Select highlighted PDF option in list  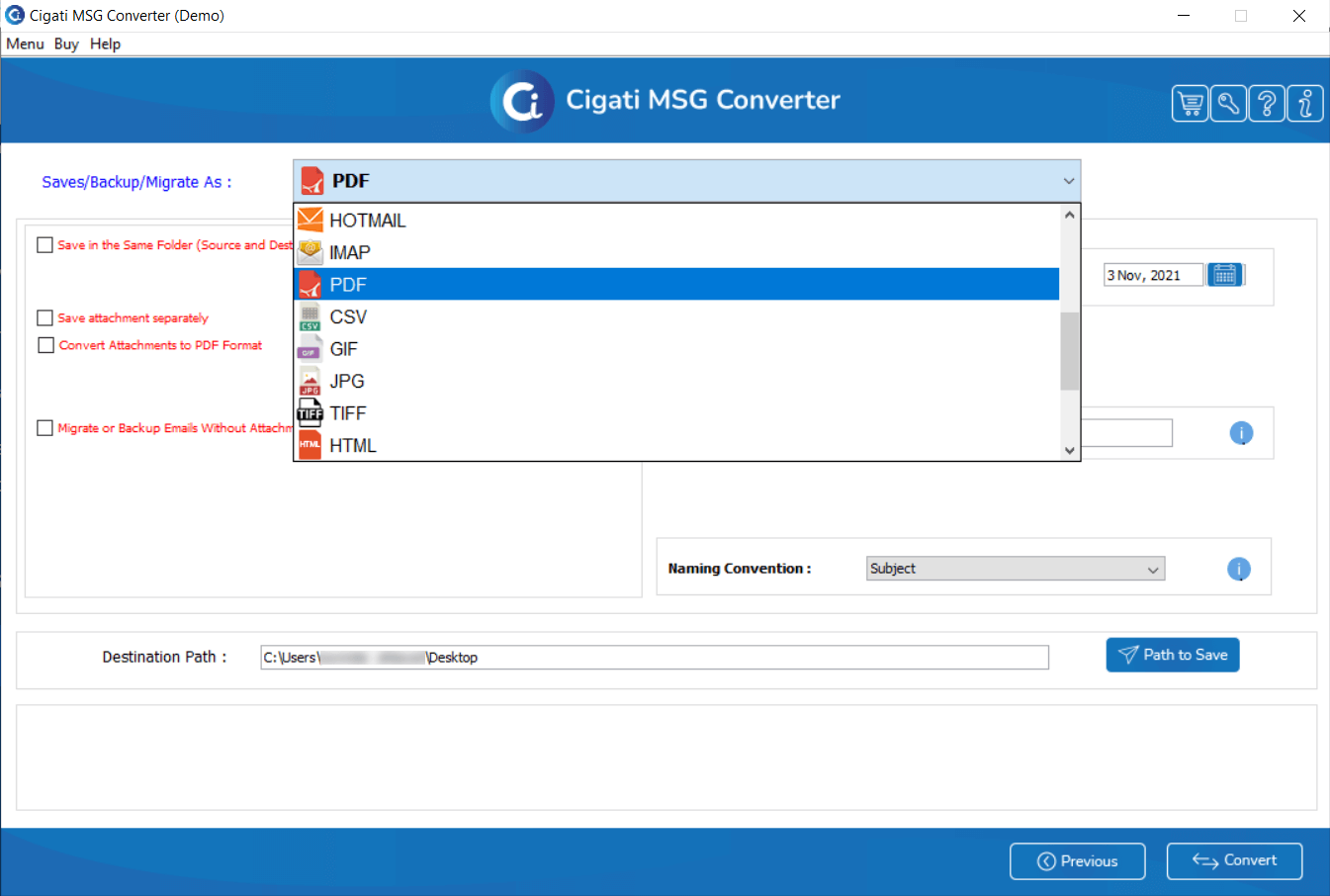677,284
